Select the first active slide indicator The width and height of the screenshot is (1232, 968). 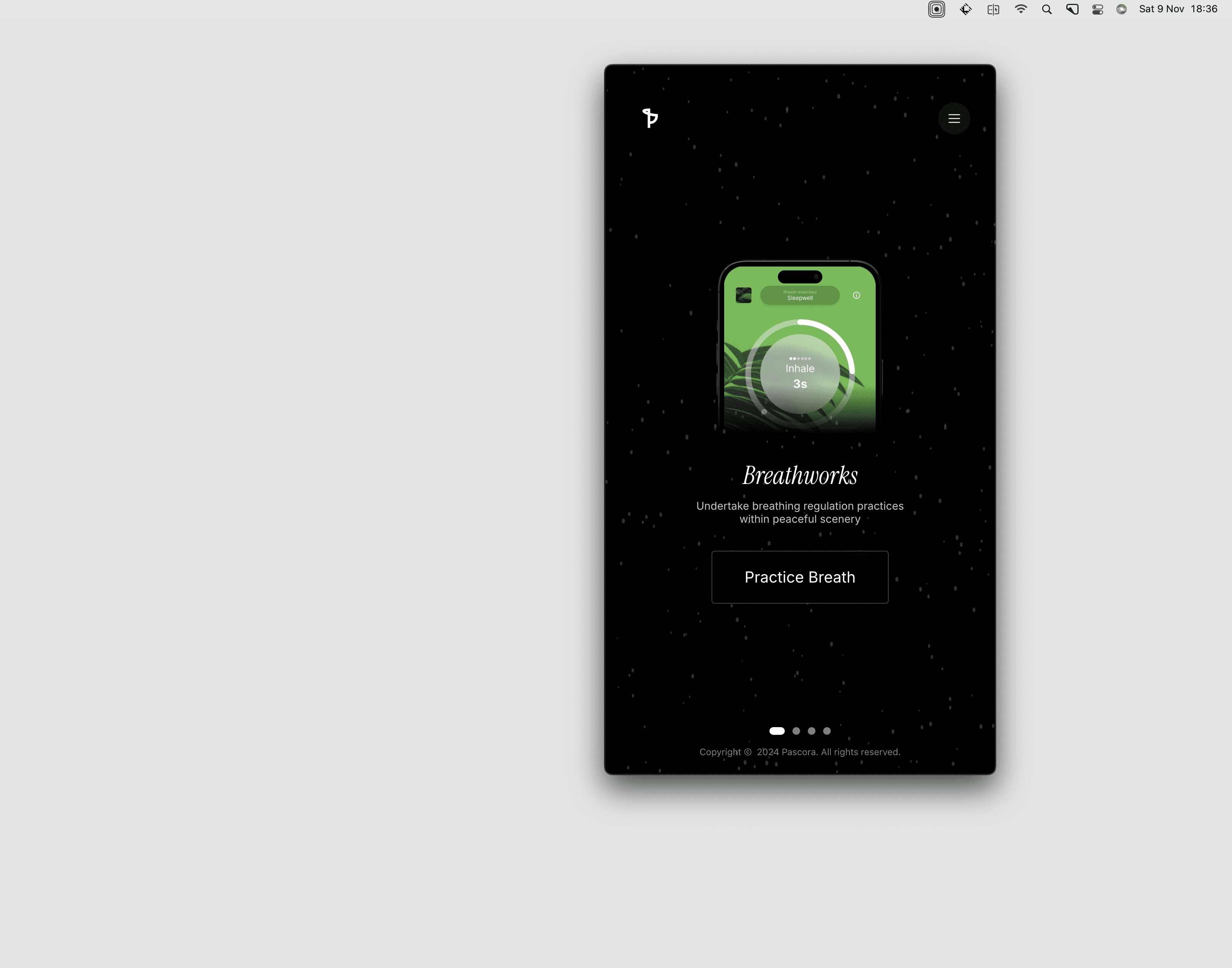(776, 731)
